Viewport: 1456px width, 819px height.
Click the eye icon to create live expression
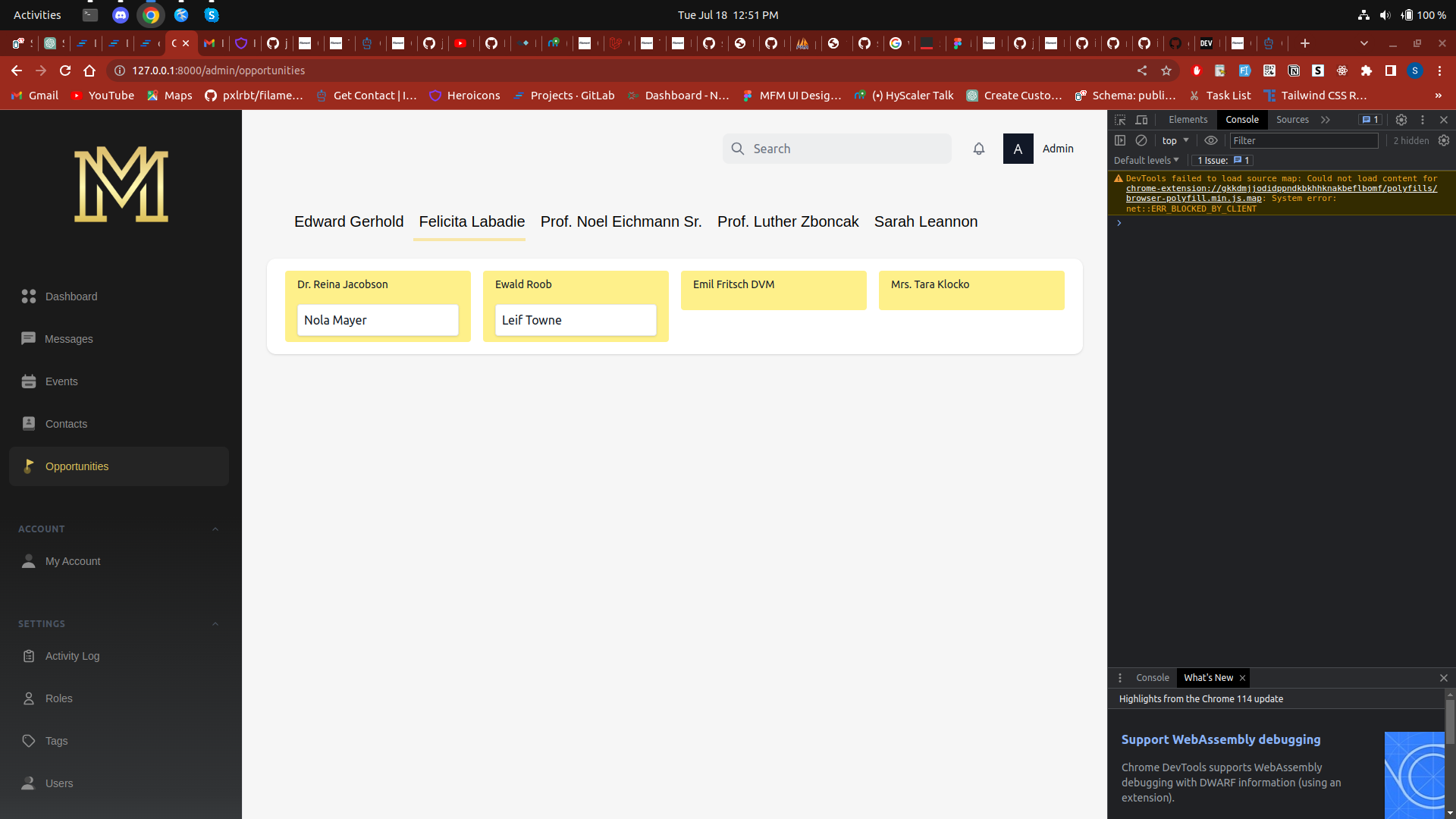[1211, 140]
